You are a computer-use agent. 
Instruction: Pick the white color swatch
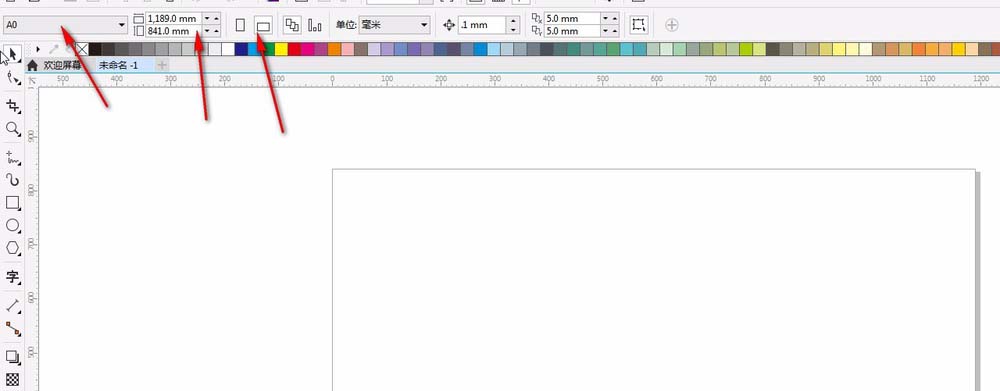228,49
